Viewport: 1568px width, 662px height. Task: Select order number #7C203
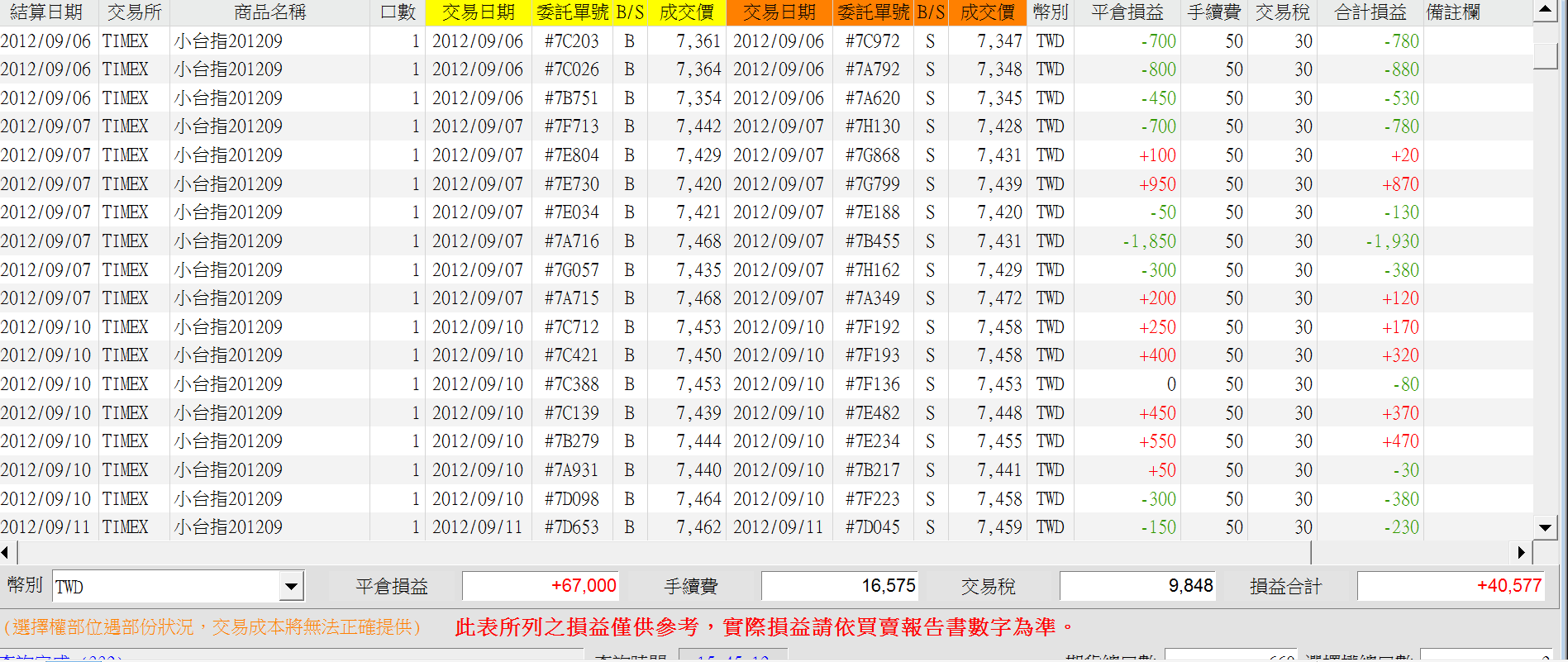point(571,41)
